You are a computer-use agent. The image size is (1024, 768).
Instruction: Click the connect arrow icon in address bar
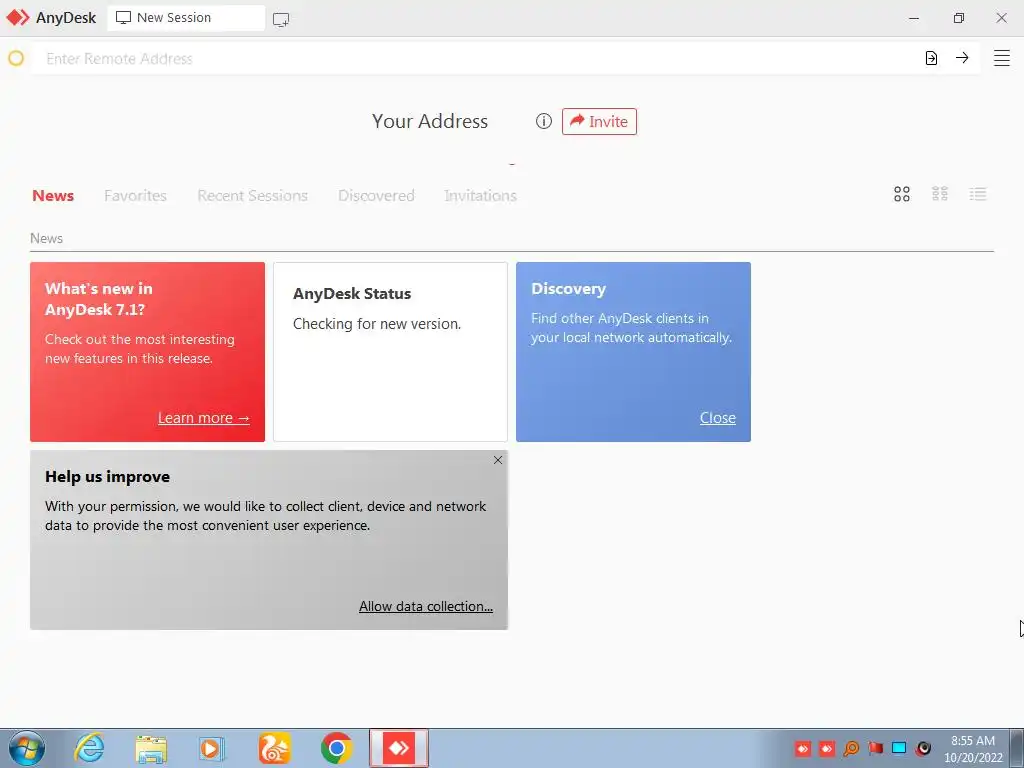[x=962, y=58]
